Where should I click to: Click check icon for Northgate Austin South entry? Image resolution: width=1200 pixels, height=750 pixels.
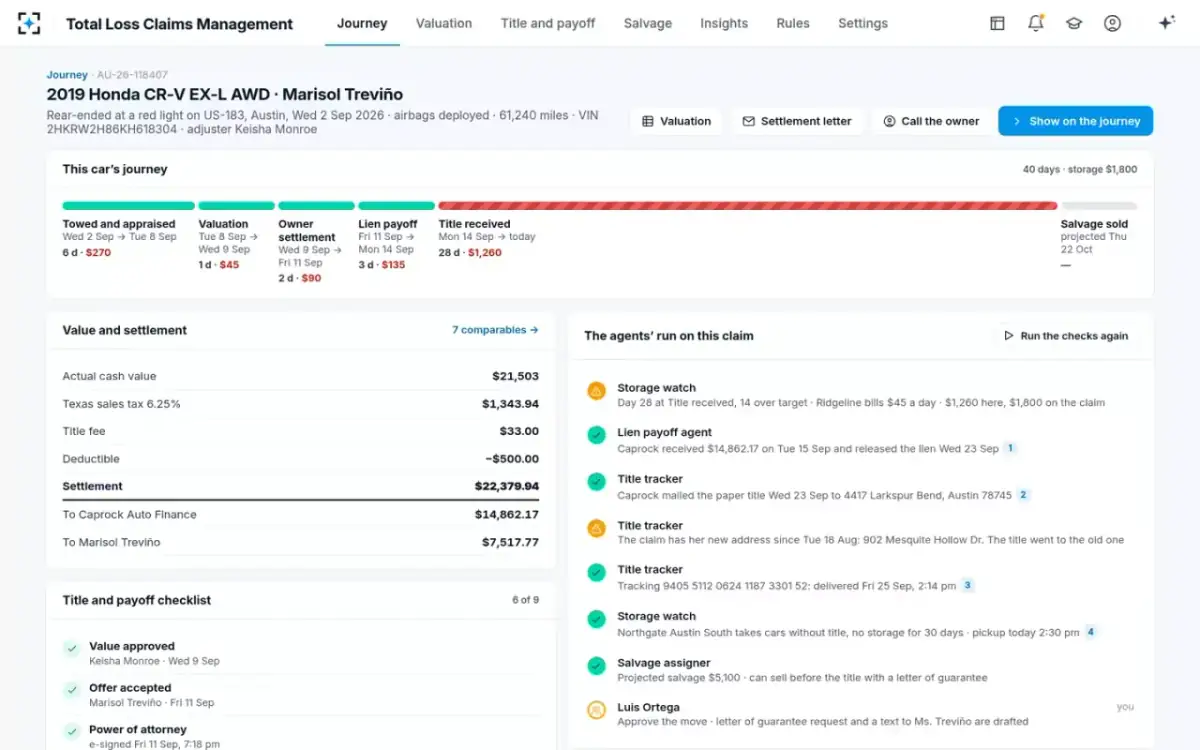click(x=596, y=619)
